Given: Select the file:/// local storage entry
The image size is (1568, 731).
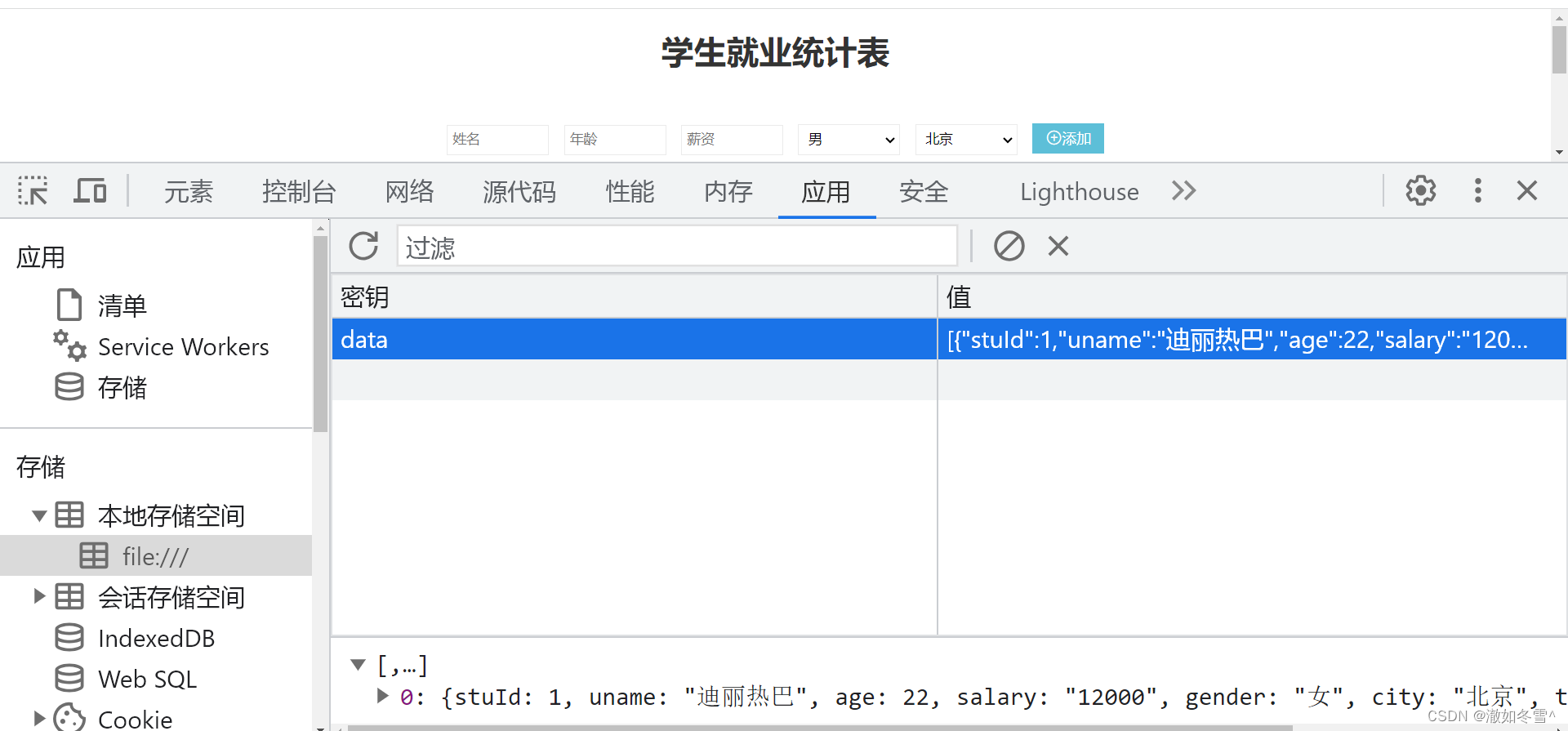Looking at the screenshot, I should click(x=155, y=556).
